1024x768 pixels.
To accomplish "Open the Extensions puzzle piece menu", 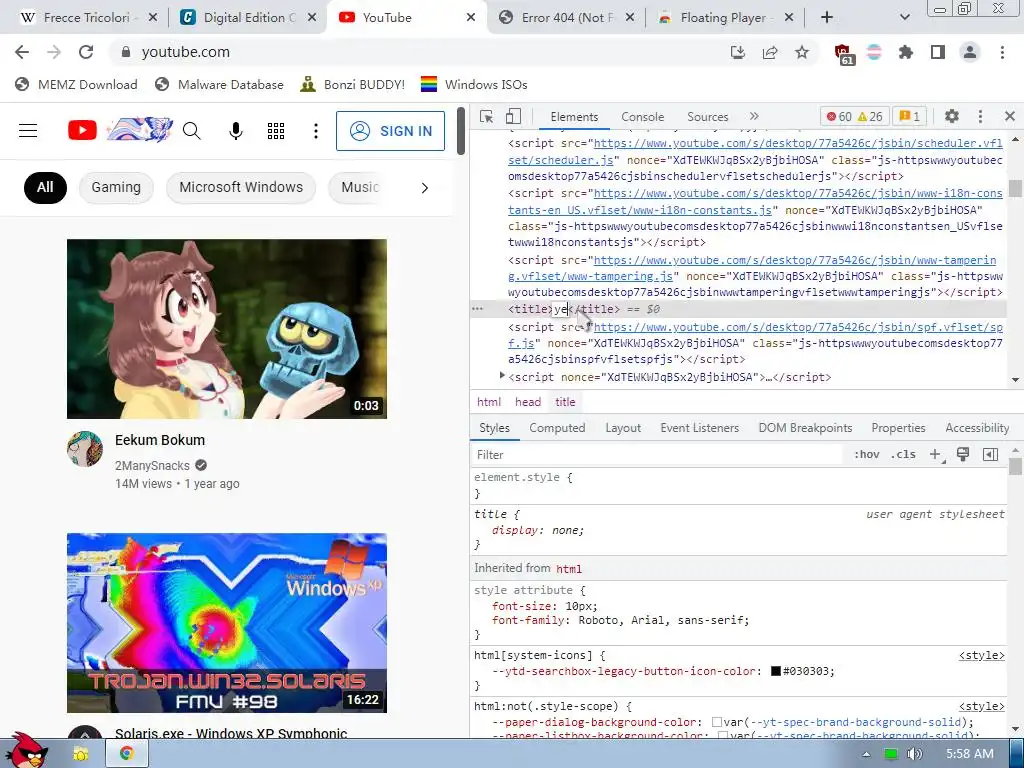I will pyautogui.click(x=905, y=52).
